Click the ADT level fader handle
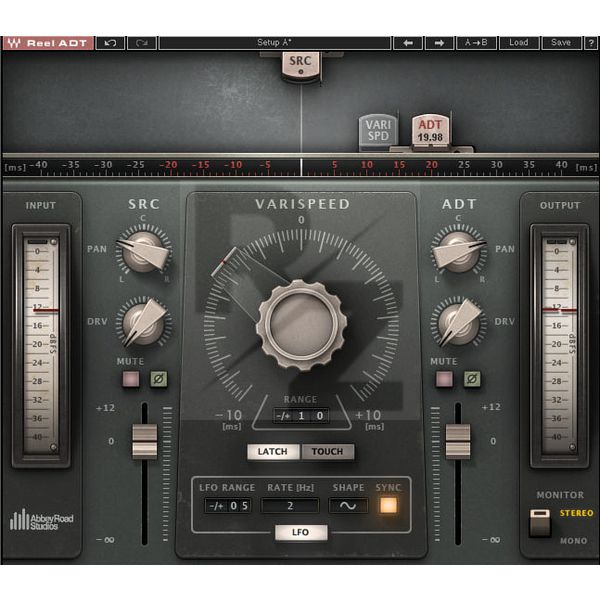This screenshot has height=600, width=600. (x=458, y=441)
